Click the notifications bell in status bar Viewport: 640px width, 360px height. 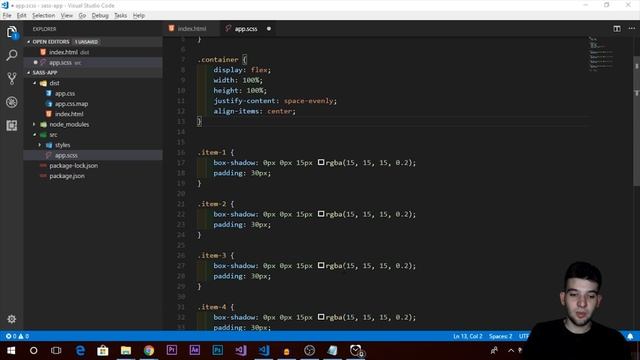(x=630, y=336)
